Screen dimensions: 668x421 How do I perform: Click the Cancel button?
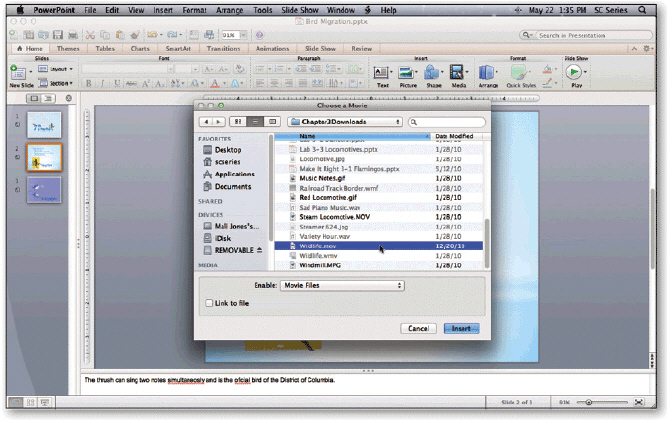coord(418,329)
